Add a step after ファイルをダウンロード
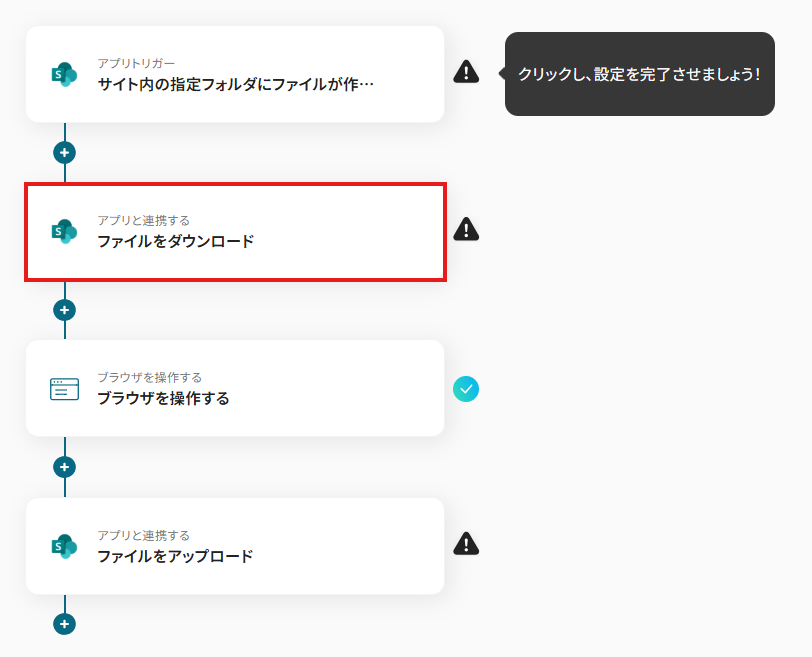The height and width of the screenshot is (657, 812). pos(64,310)
